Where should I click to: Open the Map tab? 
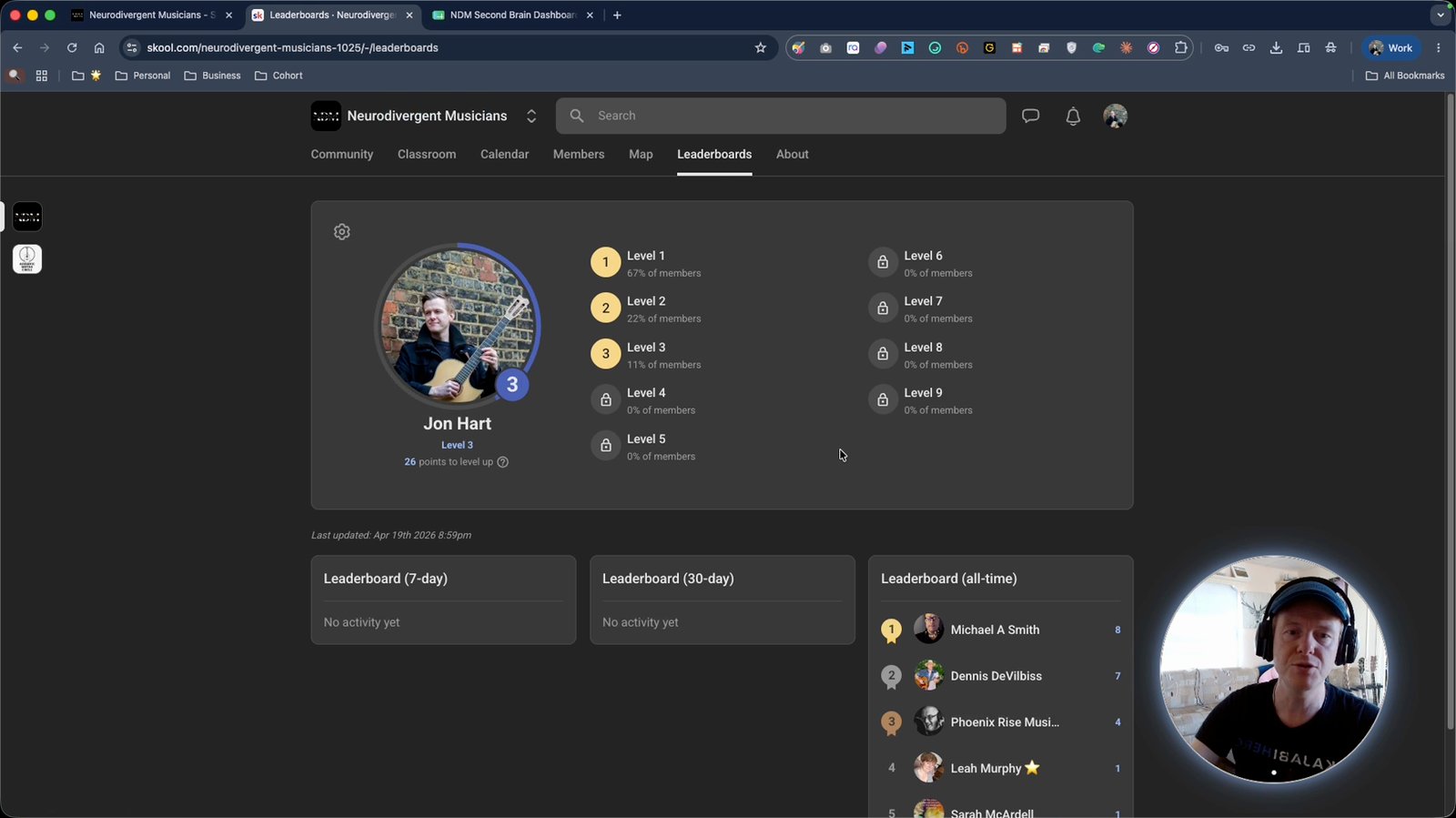click(641, 154)
